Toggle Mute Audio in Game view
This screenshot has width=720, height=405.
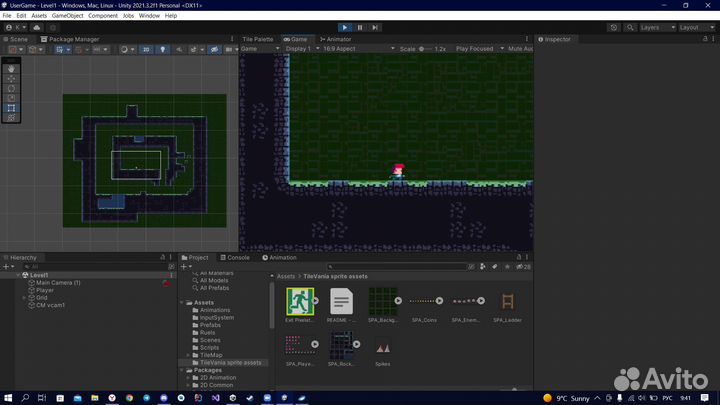[x=520, y=49]
